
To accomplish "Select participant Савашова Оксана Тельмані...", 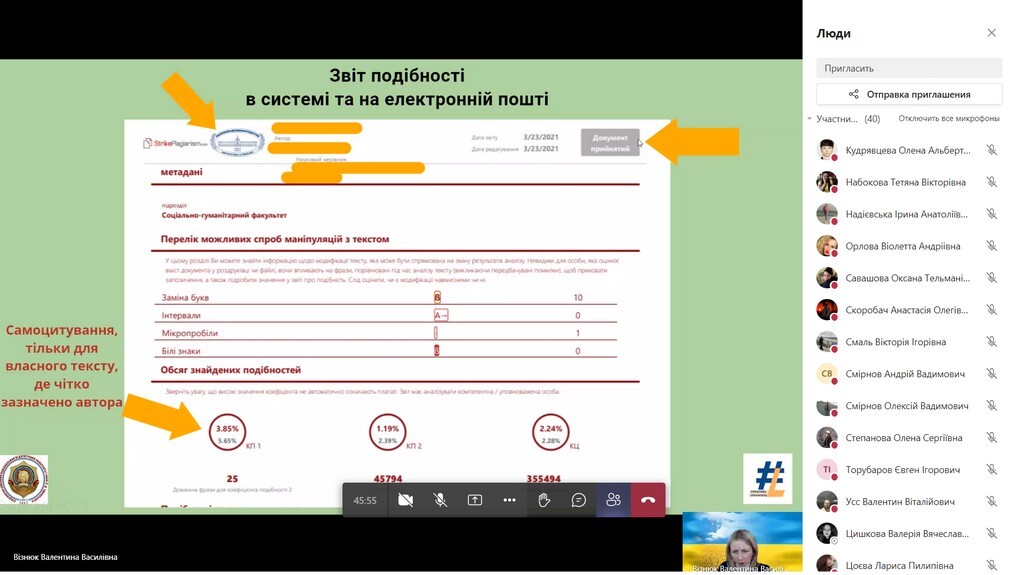I will [908, 278].
